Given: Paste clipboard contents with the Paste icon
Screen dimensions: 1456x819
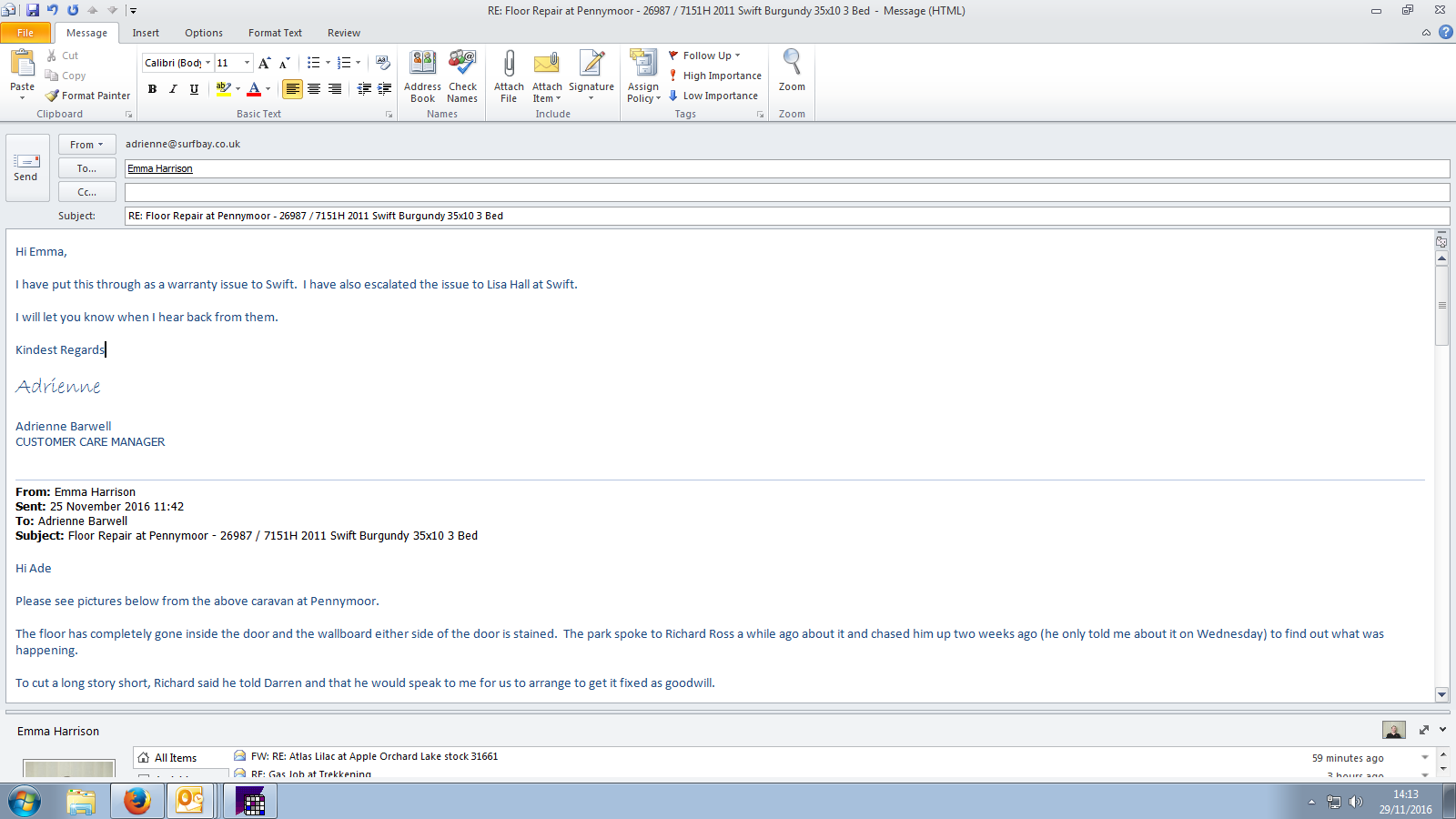Looking at the screenshot, I should point(22,64).
